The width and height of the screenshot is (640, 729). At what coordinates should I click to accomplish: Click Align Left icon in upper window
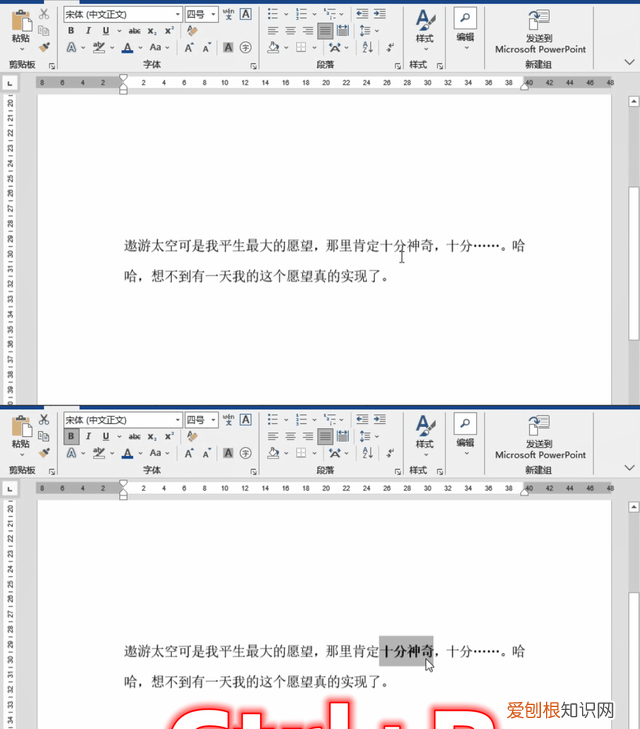point(273,31)
